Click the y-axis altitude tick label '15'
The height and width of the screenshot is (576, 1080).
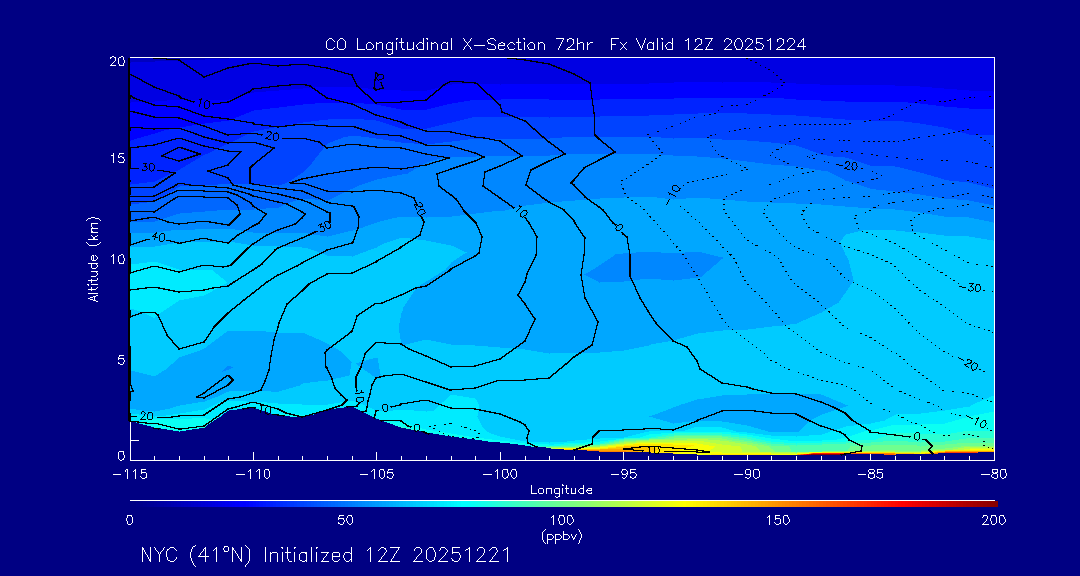coord(115,159)
